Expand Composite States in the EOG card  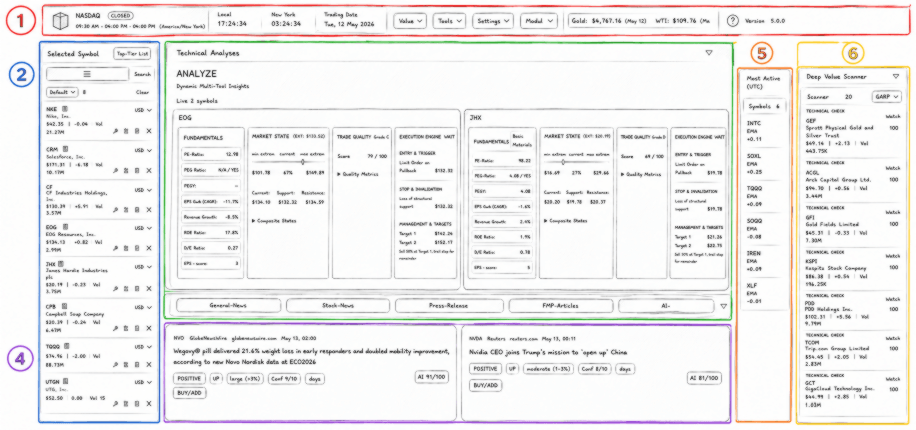[273, 220]
